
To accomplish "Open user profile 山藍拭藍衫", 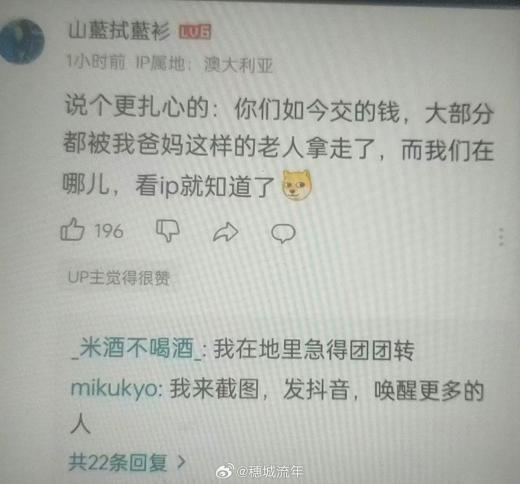I will (x=119, y=31).
